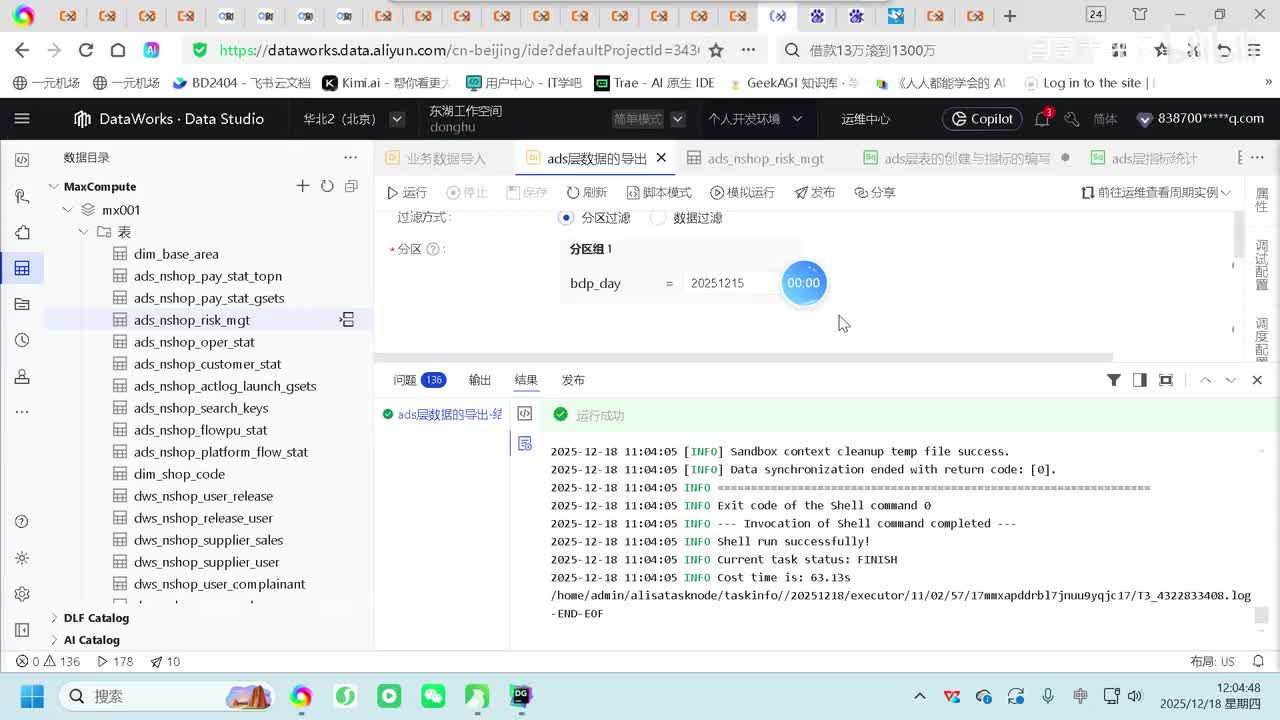Switch to the ads层指标统计 tab

point(1144,158)
